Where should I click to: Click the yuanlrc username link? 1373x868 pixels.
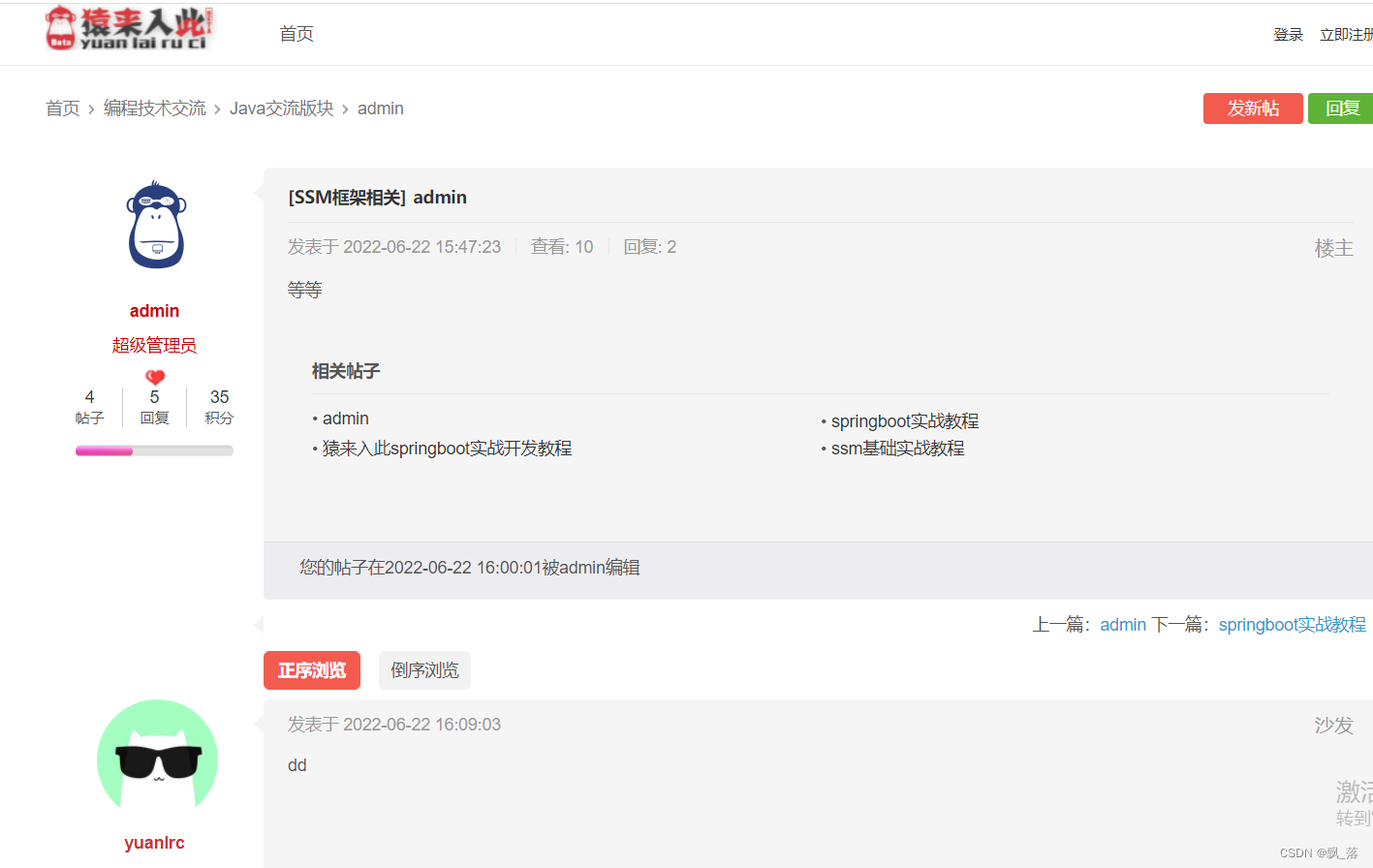coord(154,842)
